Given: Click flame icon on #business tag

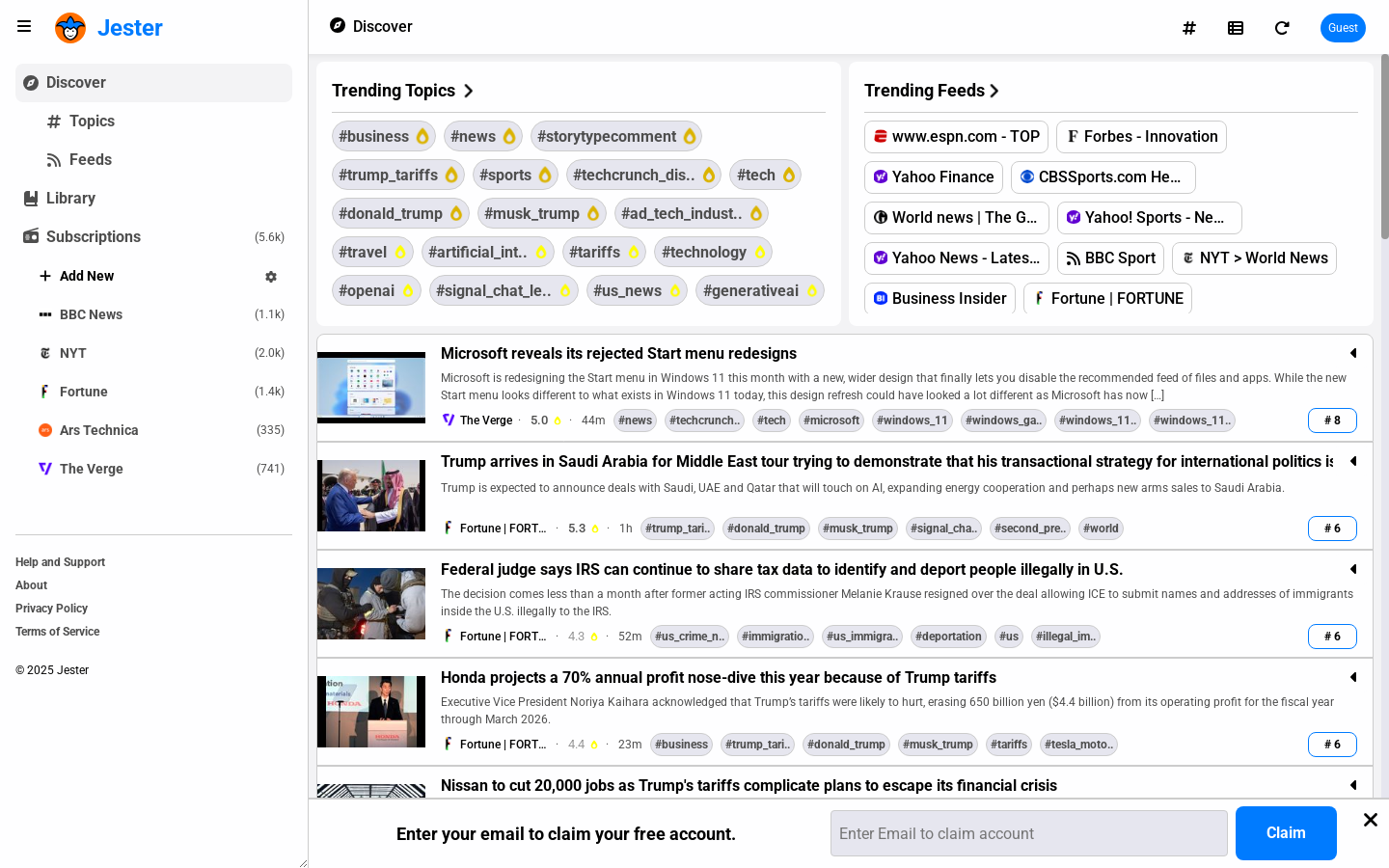Looking at the screenshot, I should click(x=422, y=136).
